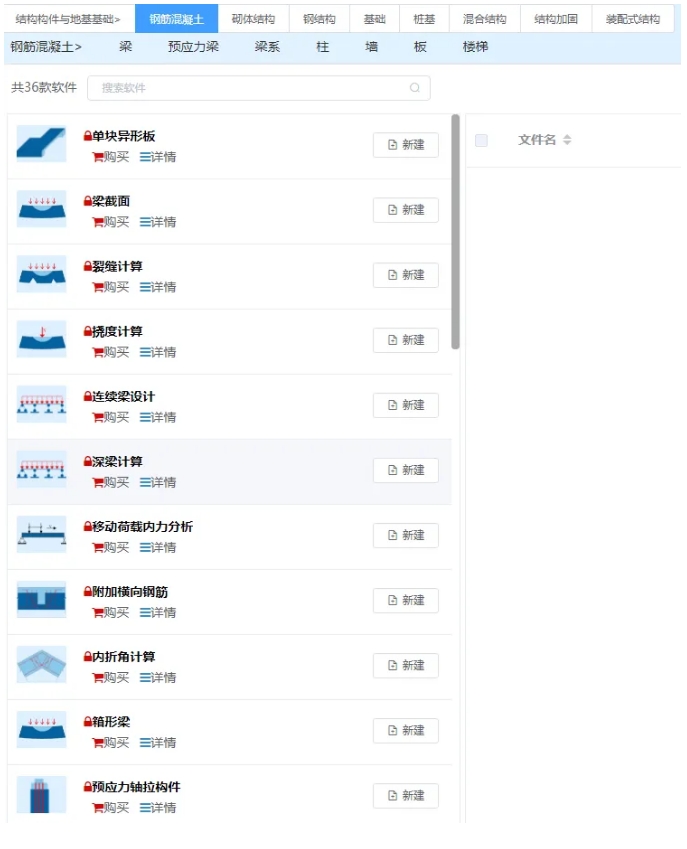Screen dimensions: 687x849
Task: Select the 预应力梁 sub-category
Action: (193, 47)
